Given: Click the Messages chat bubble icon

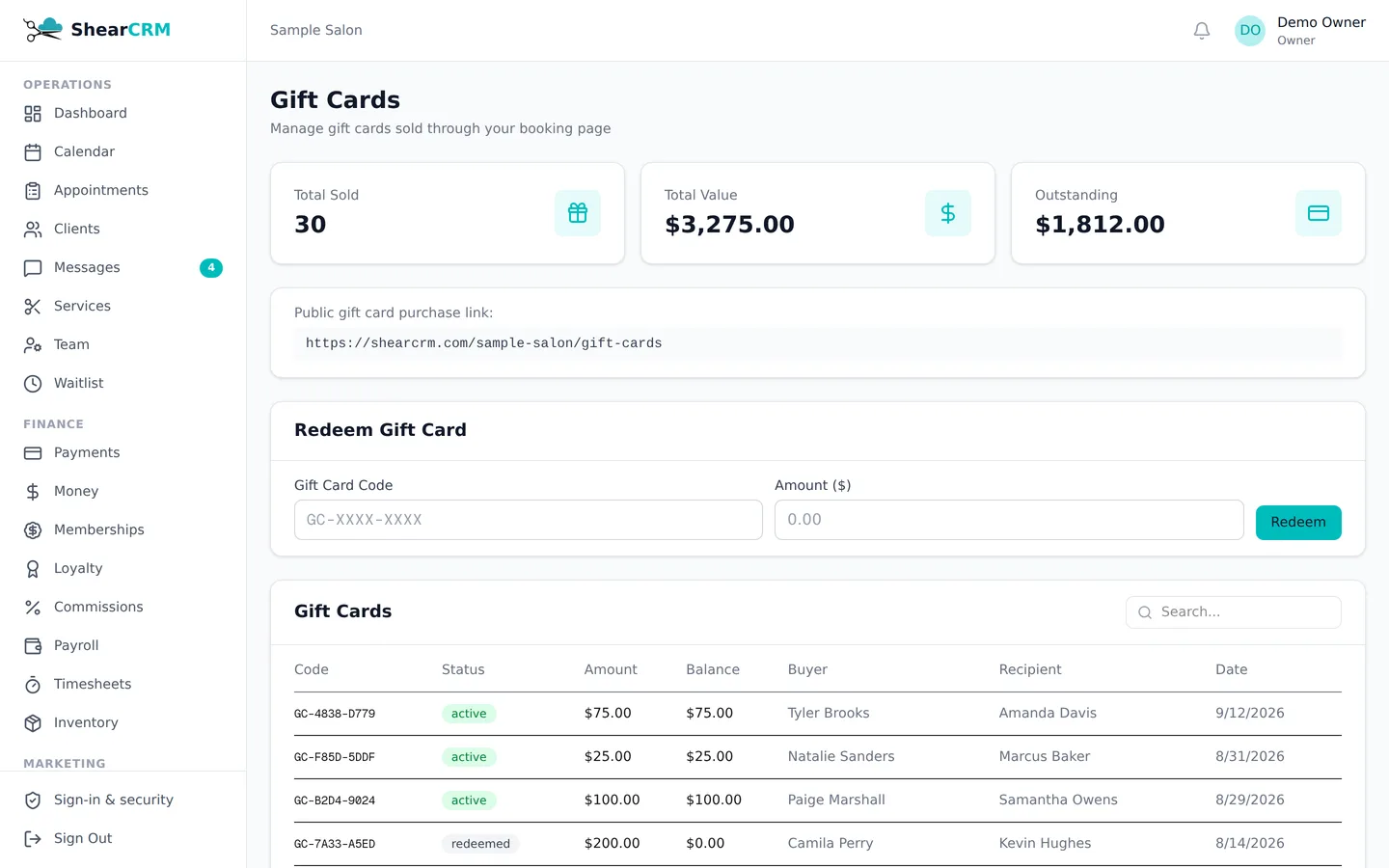Looking at the screenshot, I should coord(33,268).
